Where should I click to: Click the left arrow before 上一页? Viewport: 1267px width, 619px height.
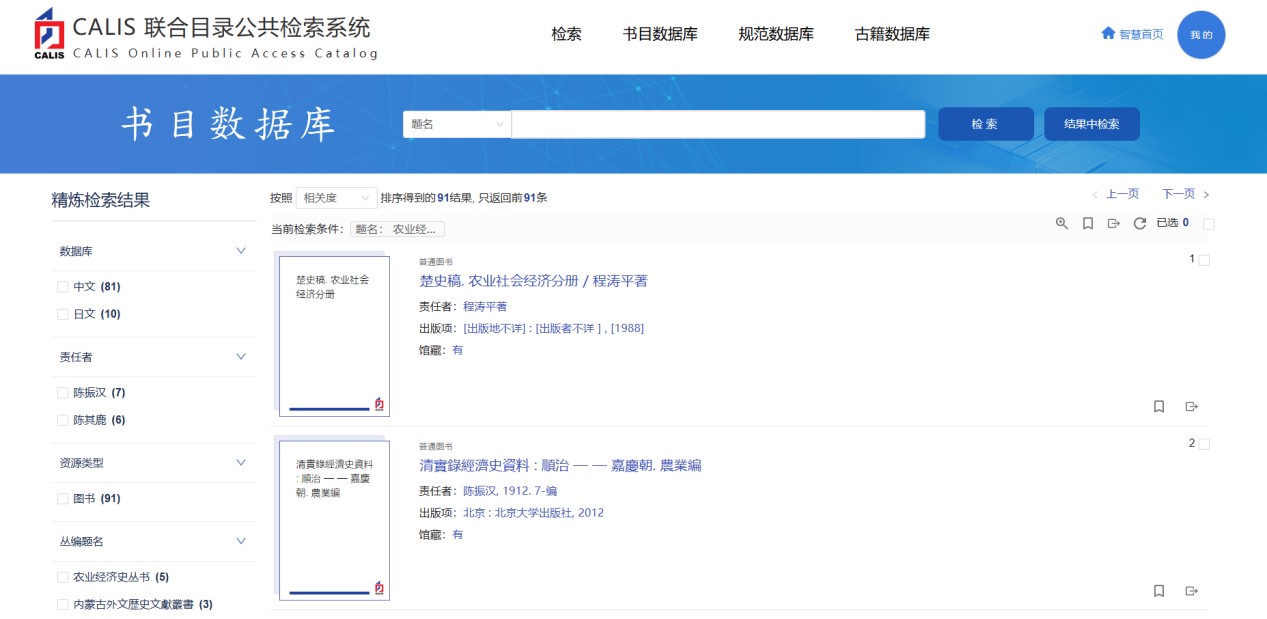[x=1095, y=195]
